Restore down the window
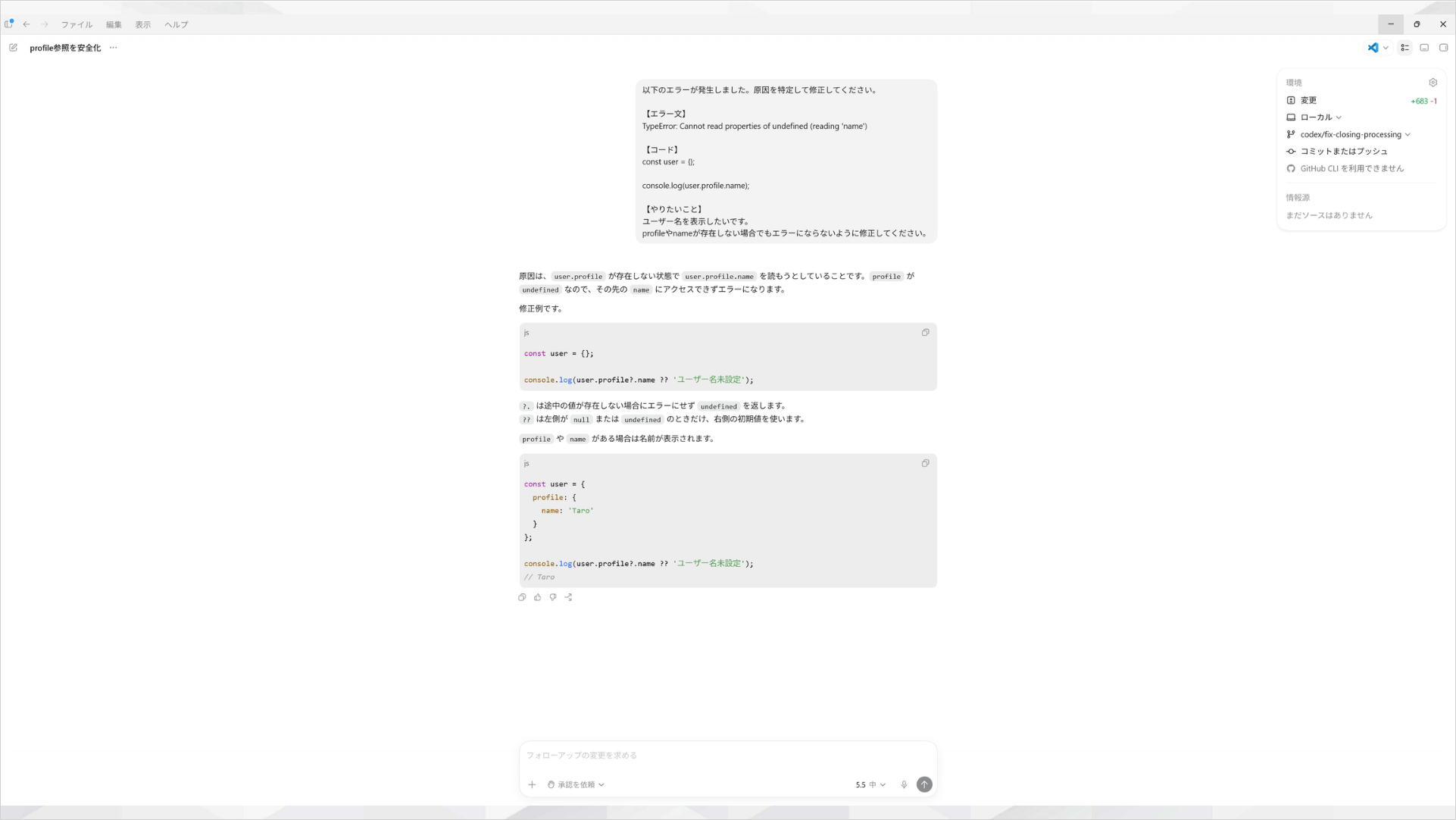 tap(1417, 24)
